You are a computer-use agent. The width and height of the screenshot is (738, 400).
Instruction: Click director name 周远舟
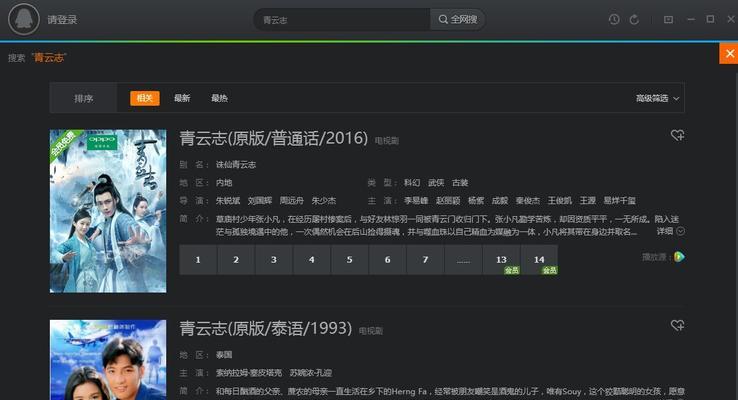pyautogui.click(x=292, y=200)
